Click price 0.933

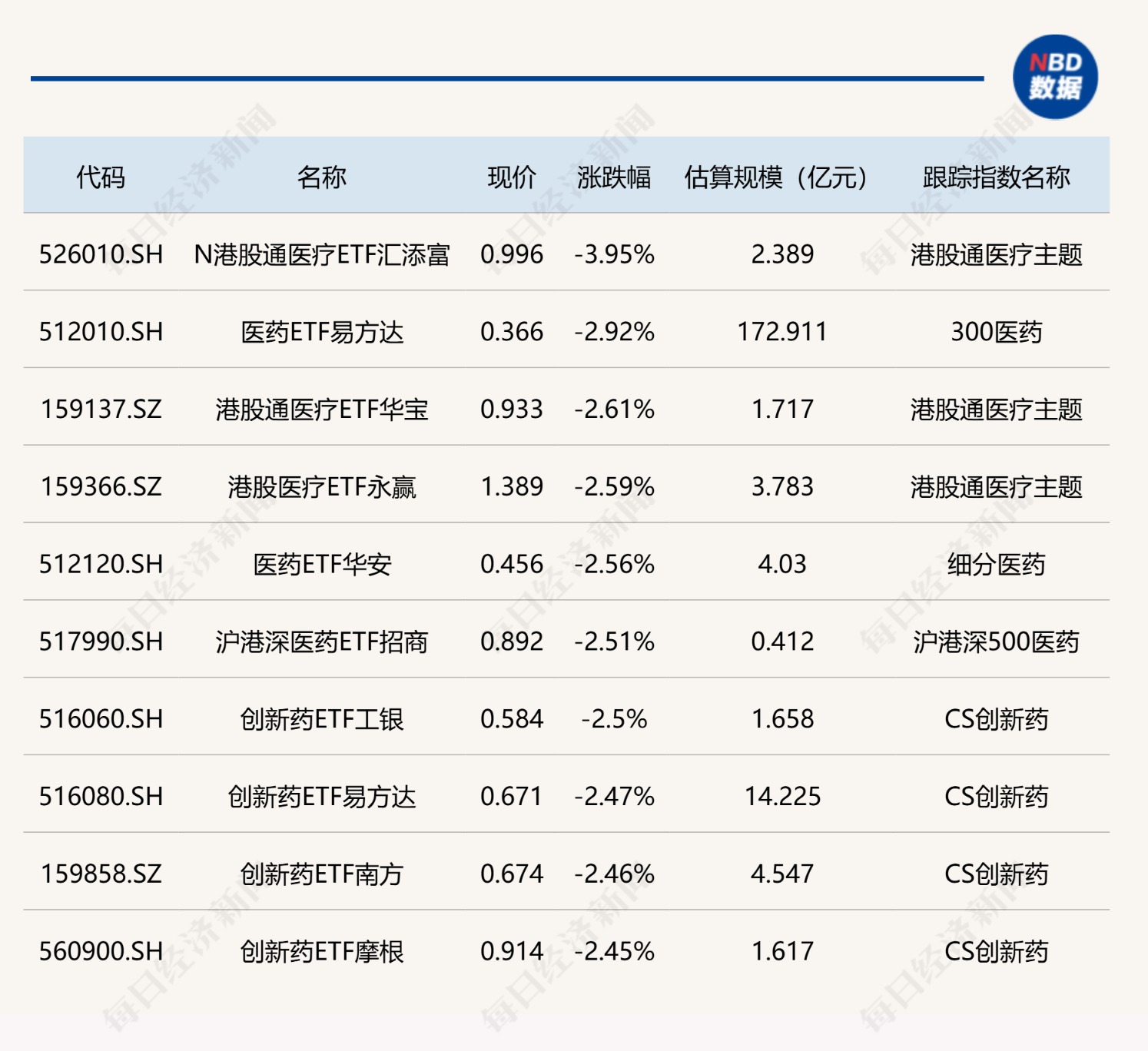(512, 409)
